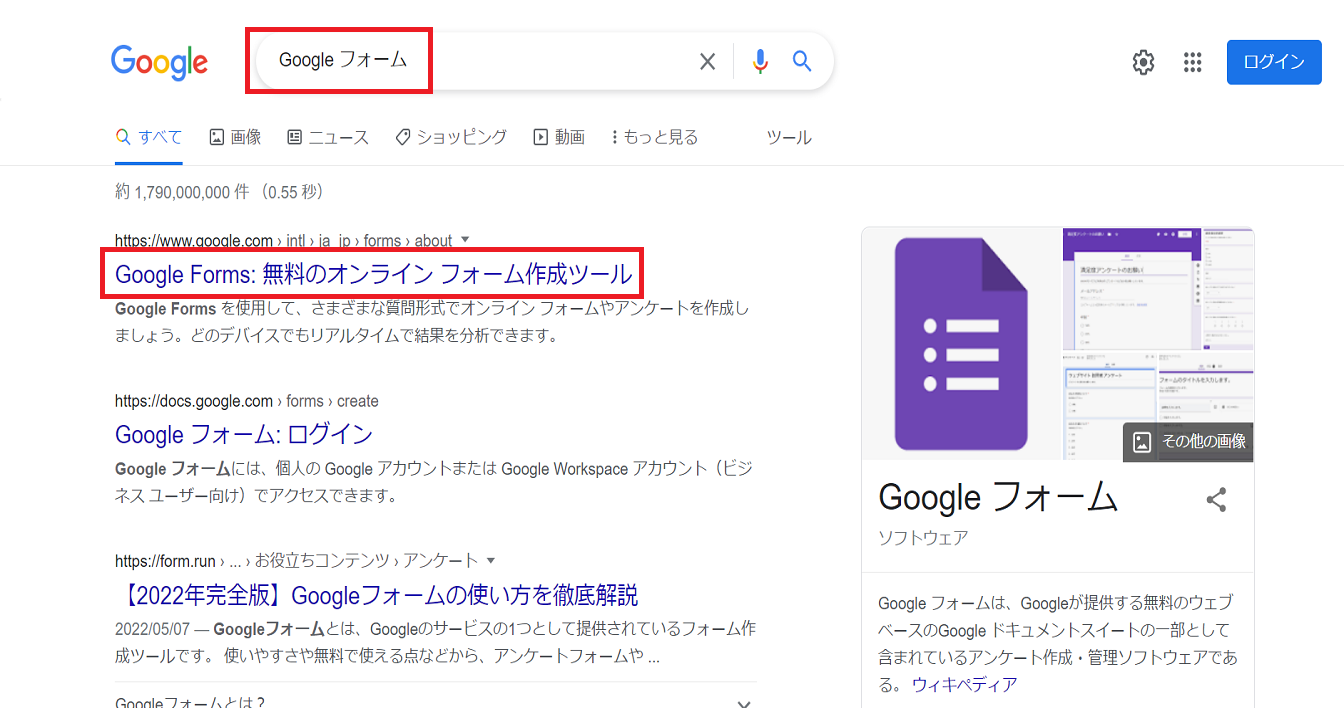This screenshot has height=708, width=1344.
Task: Click the blue magnifier search icon
Action: pos(802,62)
